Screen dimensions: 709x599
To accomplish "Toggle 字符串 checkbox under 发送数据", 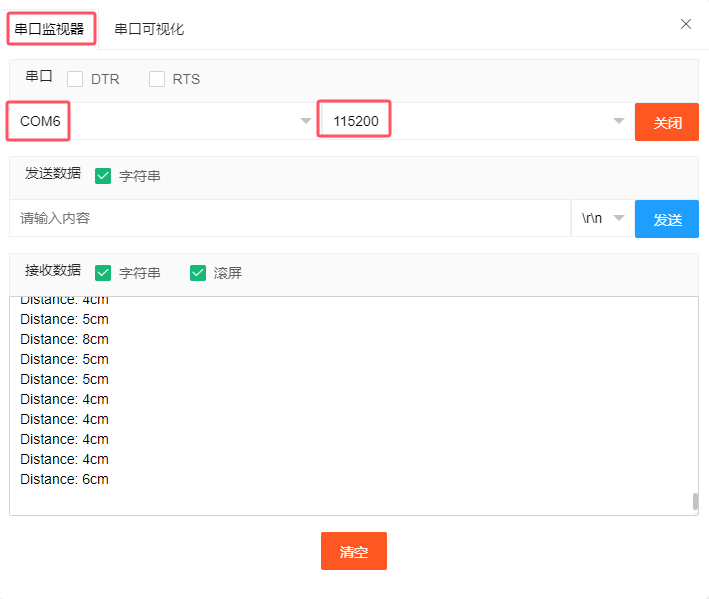I will click(103, 176).
